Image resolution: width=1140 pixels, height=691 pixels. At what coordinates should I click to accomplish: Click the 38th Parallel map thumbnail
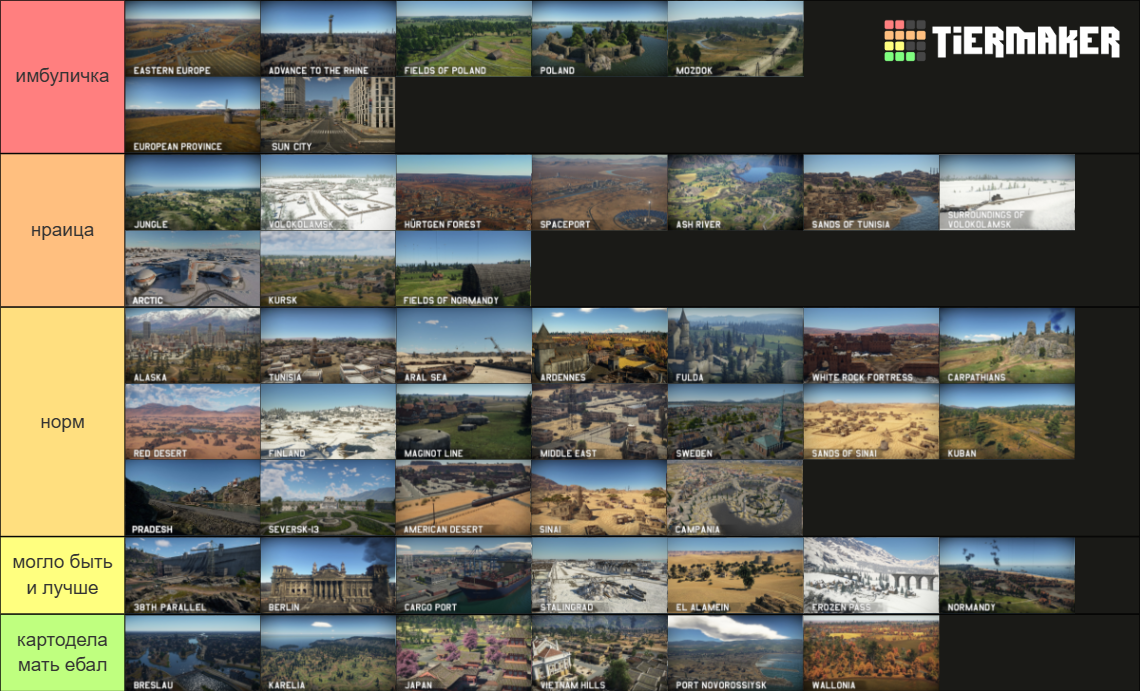pyautogui.click(x=193, y=575)
